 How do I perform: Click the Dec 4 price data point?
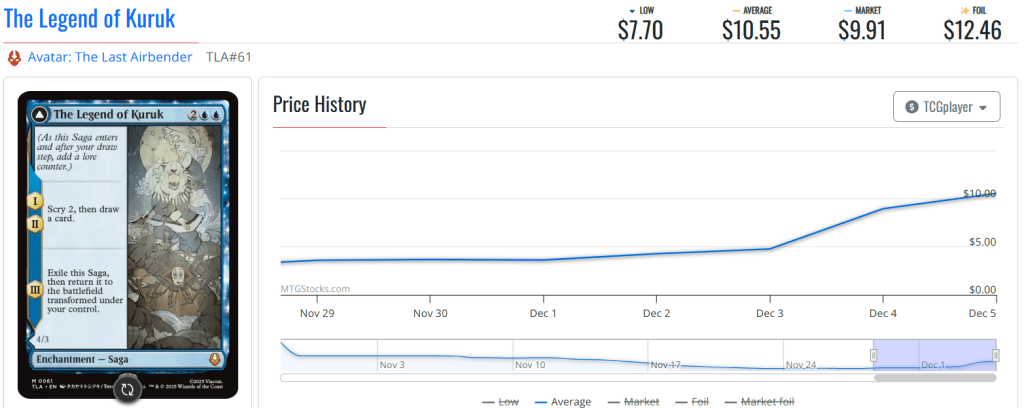pyautogui.click(x=883, y=209)
